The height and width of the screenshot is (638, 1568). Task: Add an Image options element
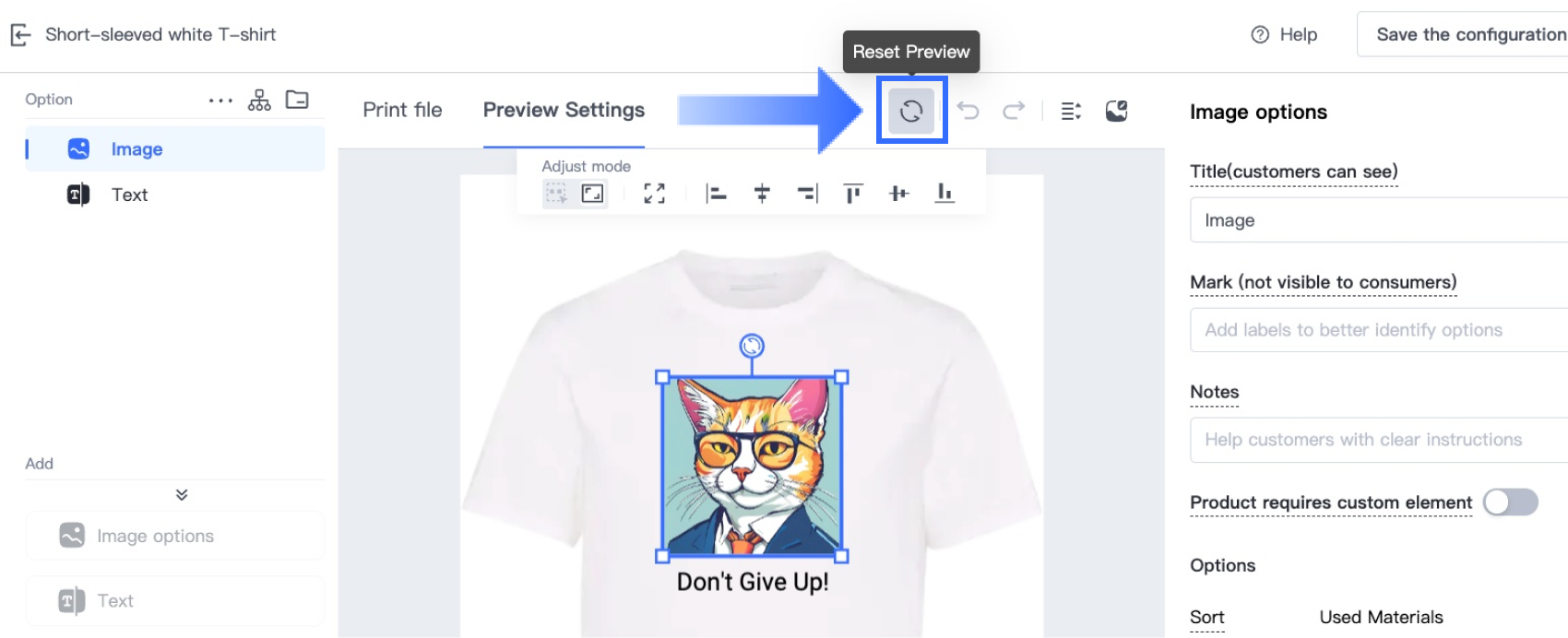[175, 536]
